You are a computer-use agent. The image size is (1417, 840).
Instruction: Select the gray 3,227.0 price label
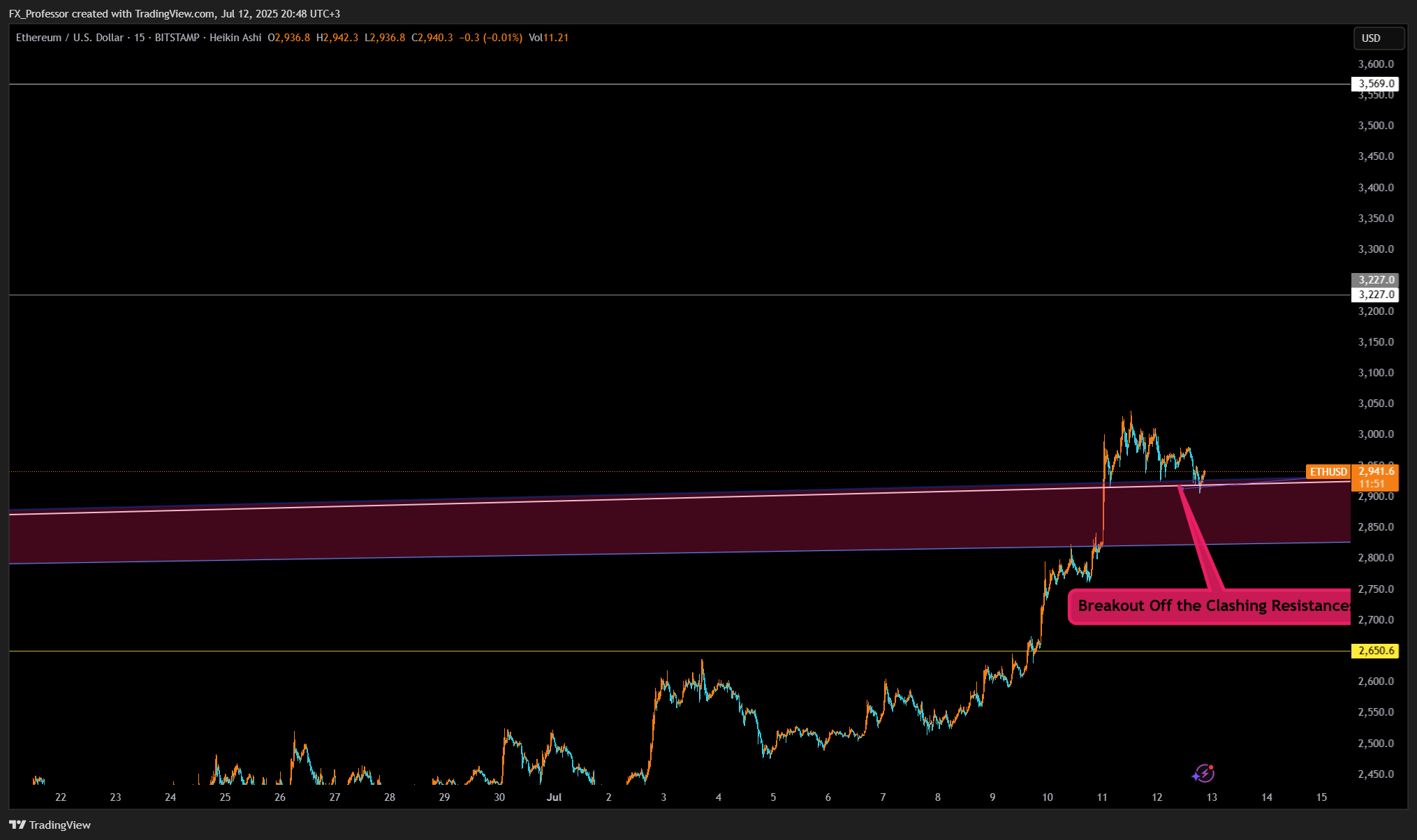(1375, 280)
